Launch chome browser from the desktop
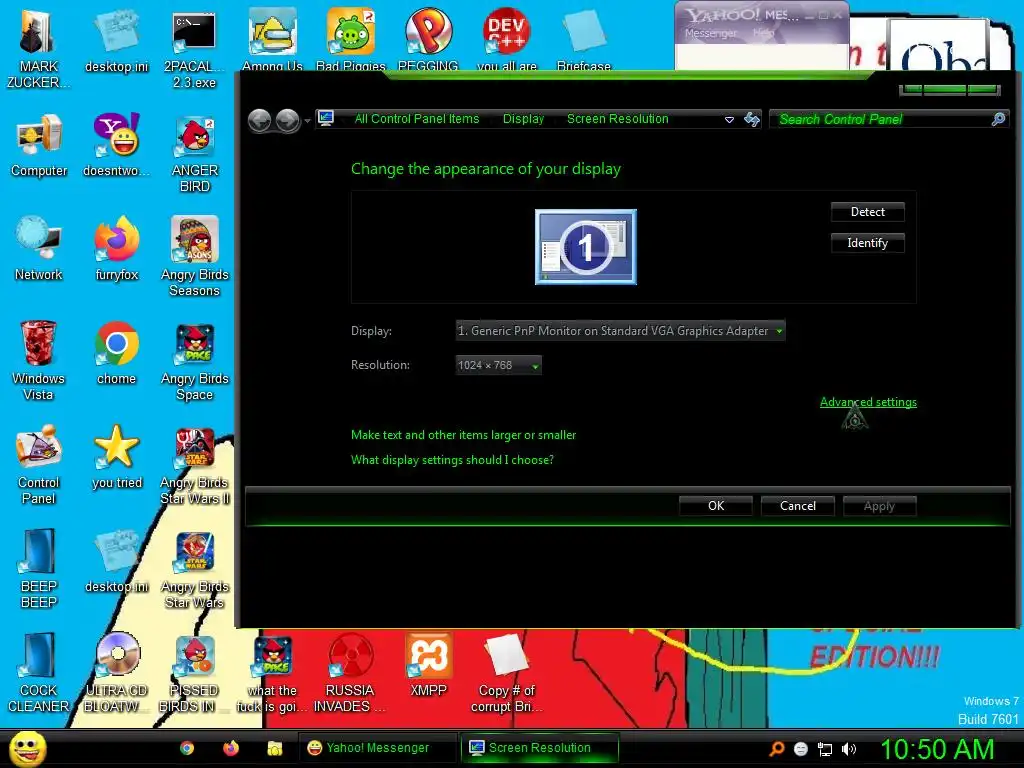The height and width of the screenshot is (768, 1024). click(116, 353)
